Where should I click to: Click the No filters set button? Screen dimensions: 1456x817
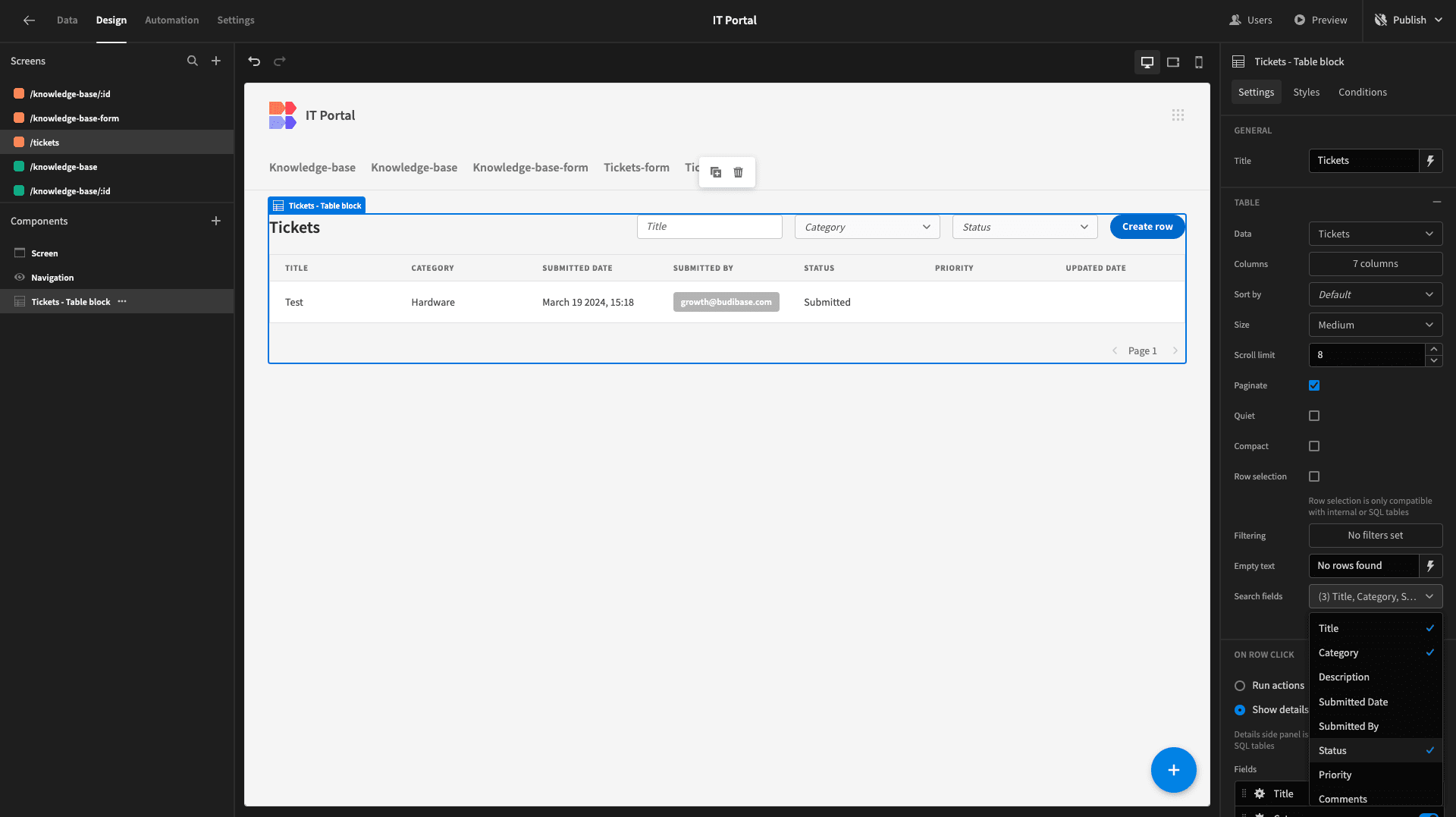tap(1376, 536)
